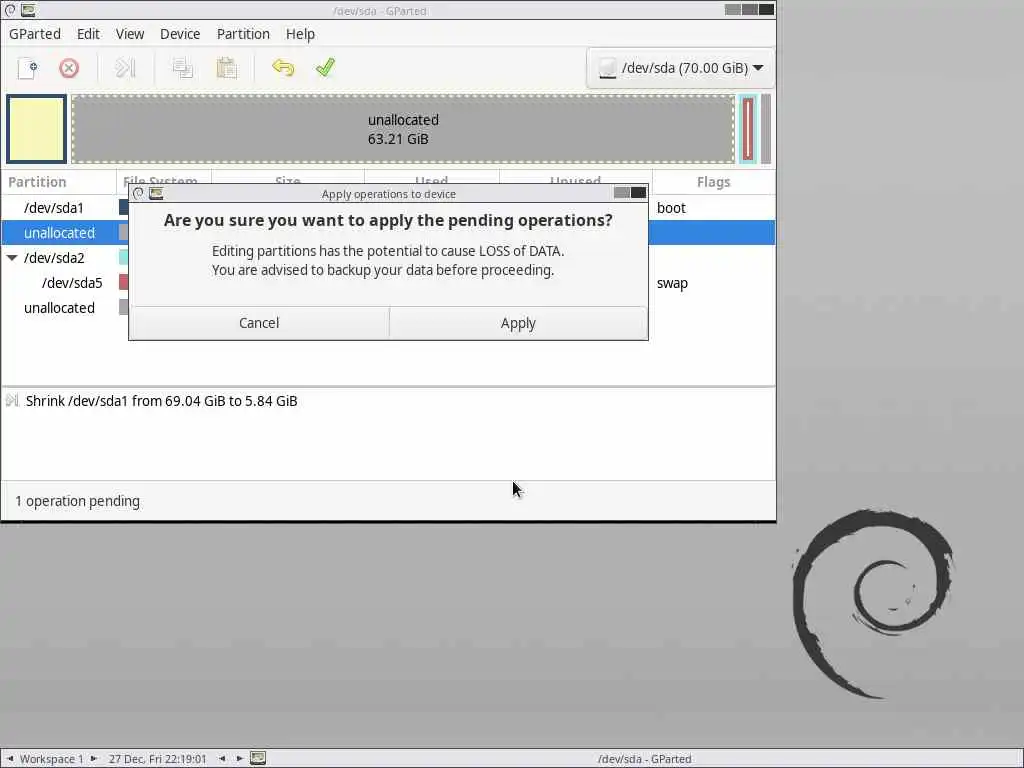This screenshot has width=1024, height=768.
Task: Click the Resize/Move toolbar icon
Action: [x=125, y=68]
